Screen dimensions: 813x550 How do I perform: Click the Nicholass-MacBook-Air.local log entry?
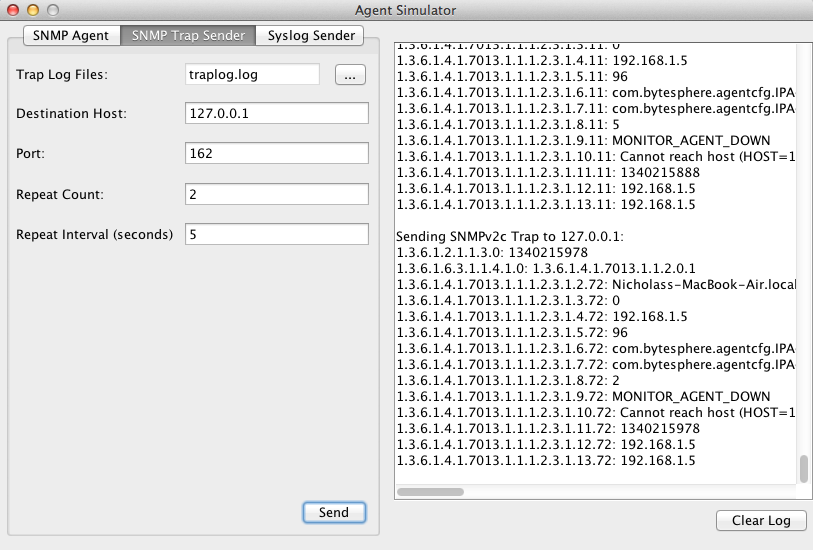[x=596, y=284]
